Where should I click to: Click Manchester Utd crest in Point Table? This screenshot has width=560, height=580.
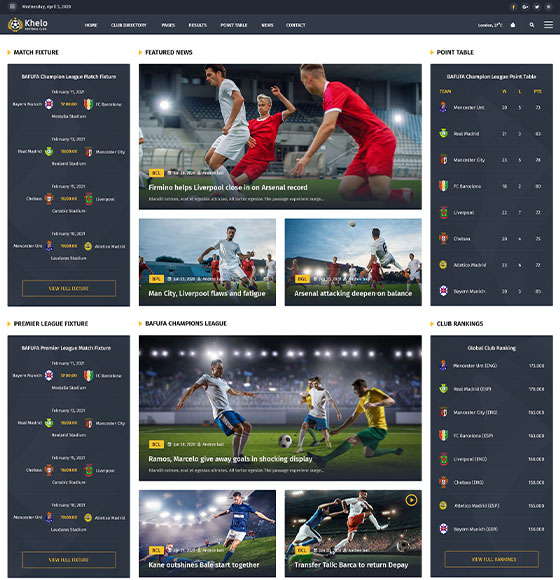[443, 107]
